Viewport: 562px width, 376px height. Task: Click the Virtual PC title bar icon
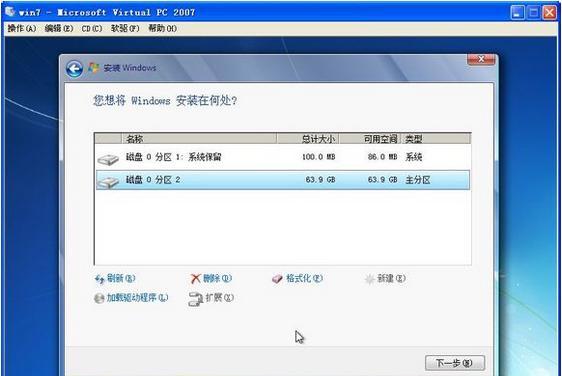10,11
